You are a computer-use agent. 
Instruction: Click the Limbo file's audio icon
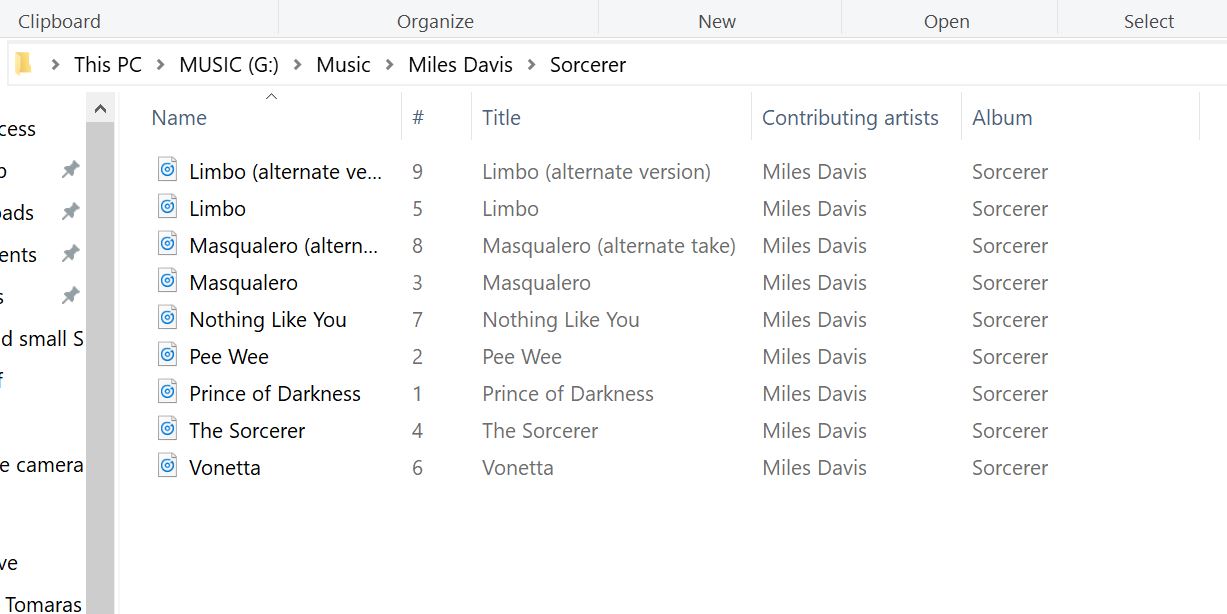168,208
